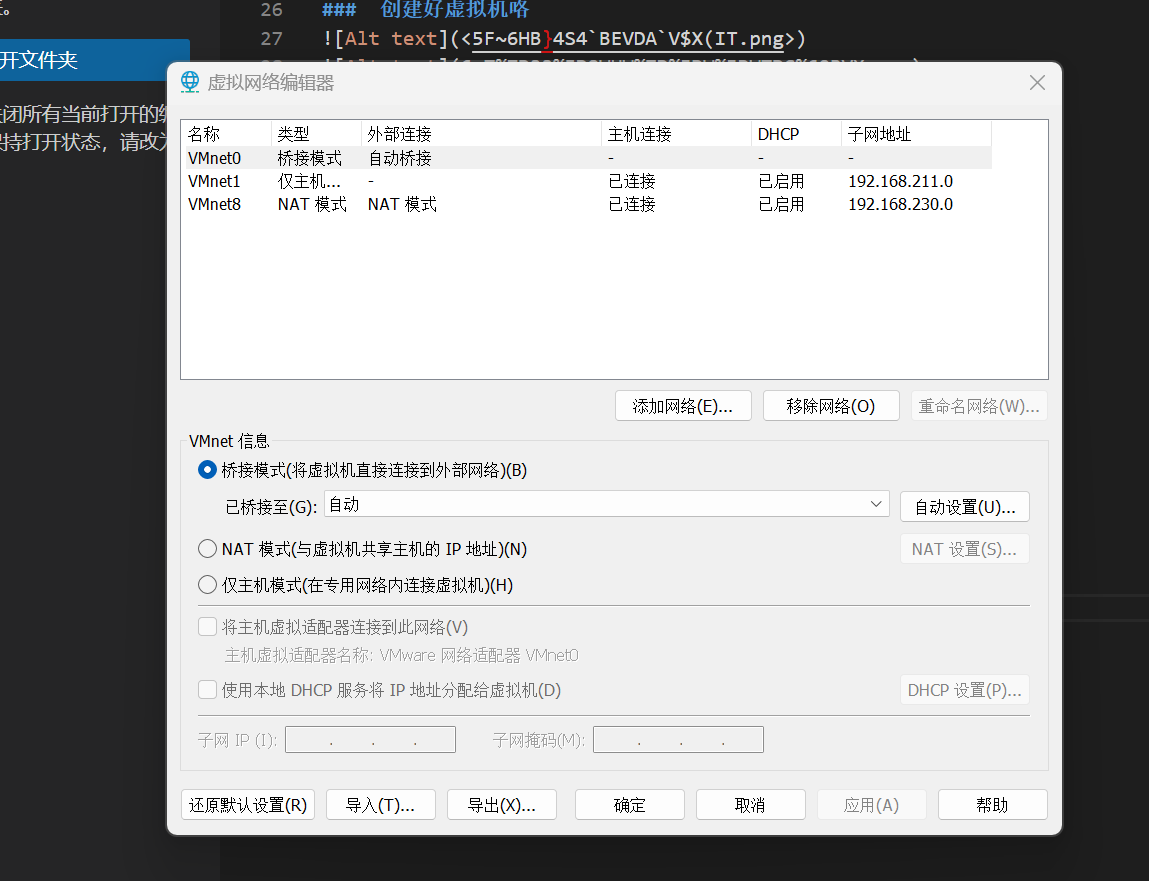The height and width of the screenshot is (881, 1149).
Task: Click the 子网地址 column header
Action: [x=916, y=134]
